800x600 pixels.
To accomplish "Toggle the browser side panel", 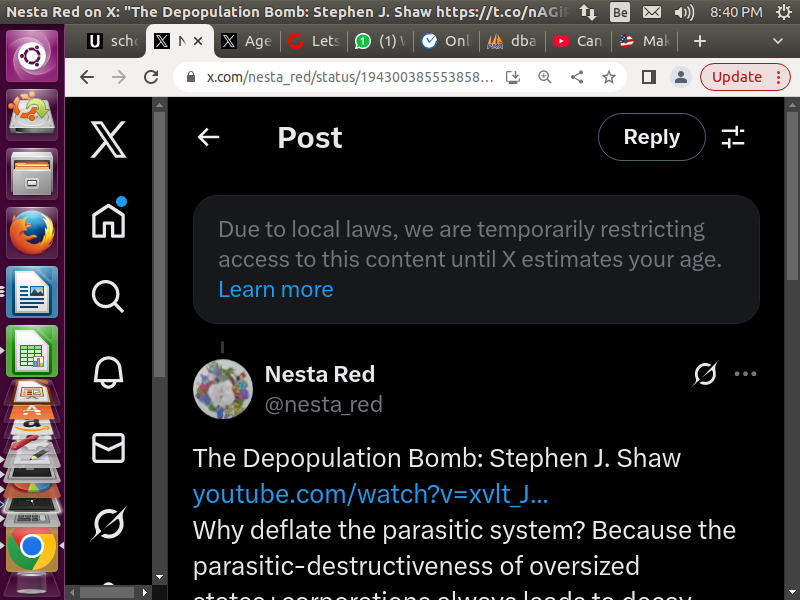I will pos(648,78).
